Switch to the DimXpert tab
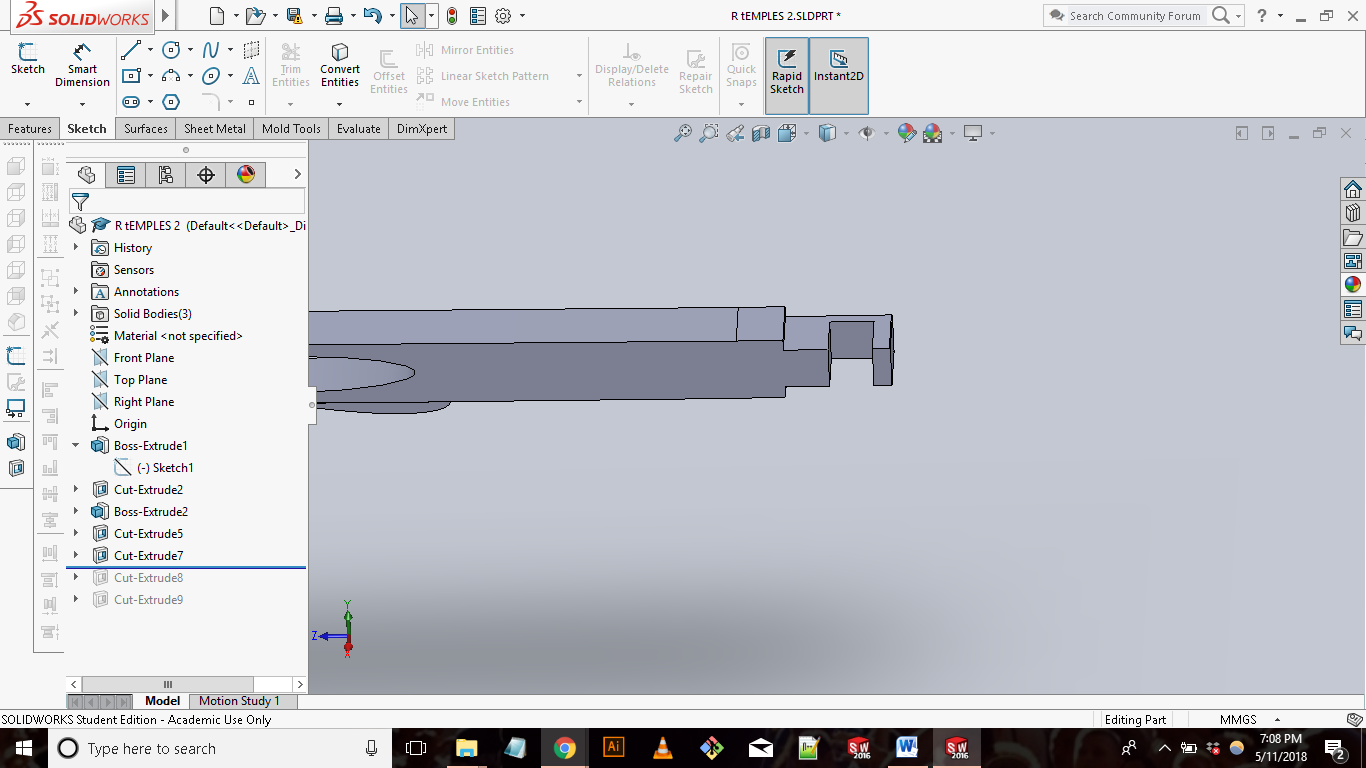This screenshot has width=1366, height=768. tap(422, 129)
